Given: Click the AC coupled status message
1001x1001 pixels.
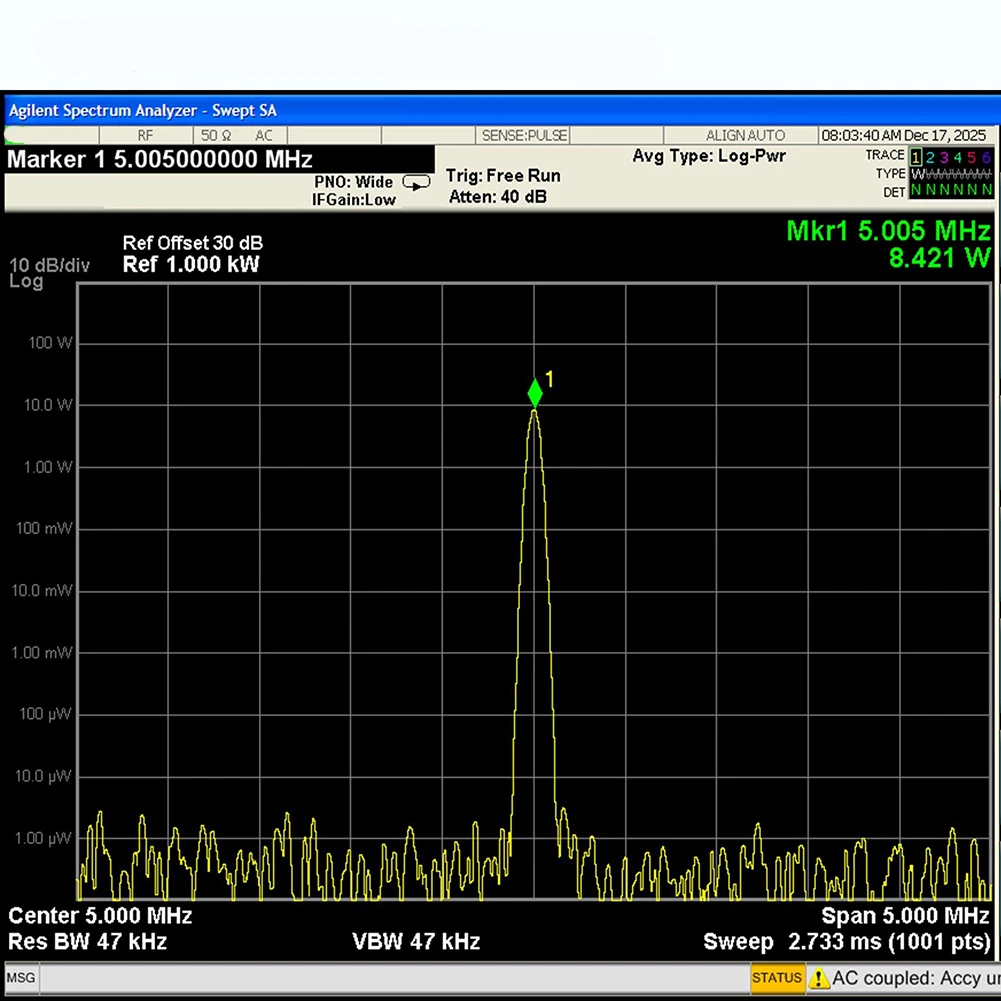Looking at the screenshot, I should [915, 978].
